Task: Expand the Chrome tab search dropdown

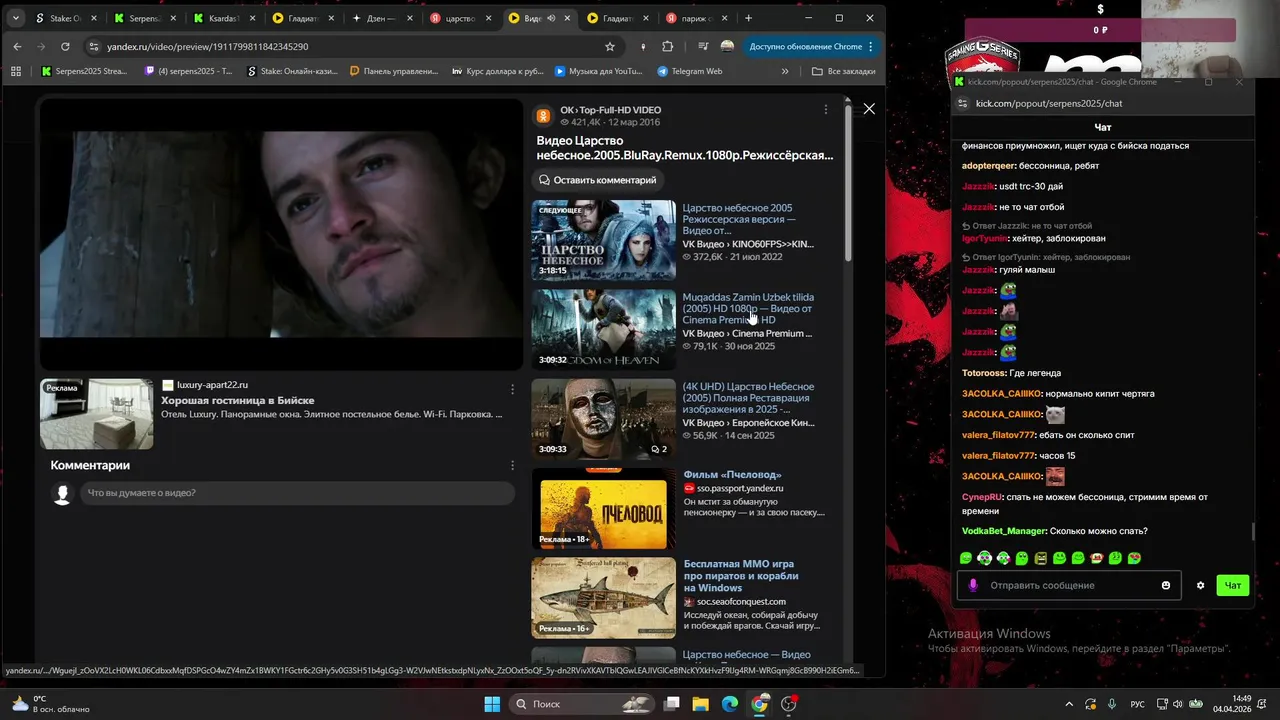Action: coord(16,18)
